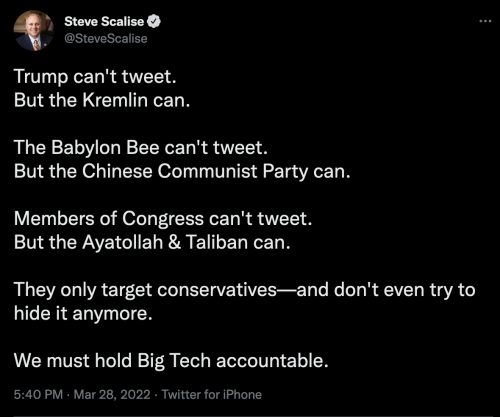Click the Ayatollah & Taliban sentence
The image size is (500, 417).
pos(152,242)
